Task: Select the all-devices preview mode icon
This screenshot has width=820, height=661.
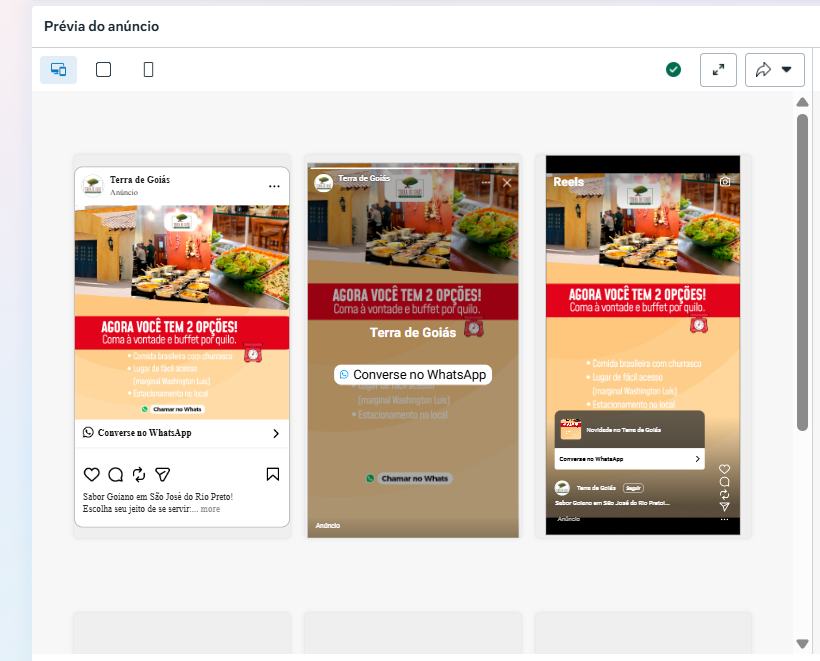Action: click(x=59, y=70)
